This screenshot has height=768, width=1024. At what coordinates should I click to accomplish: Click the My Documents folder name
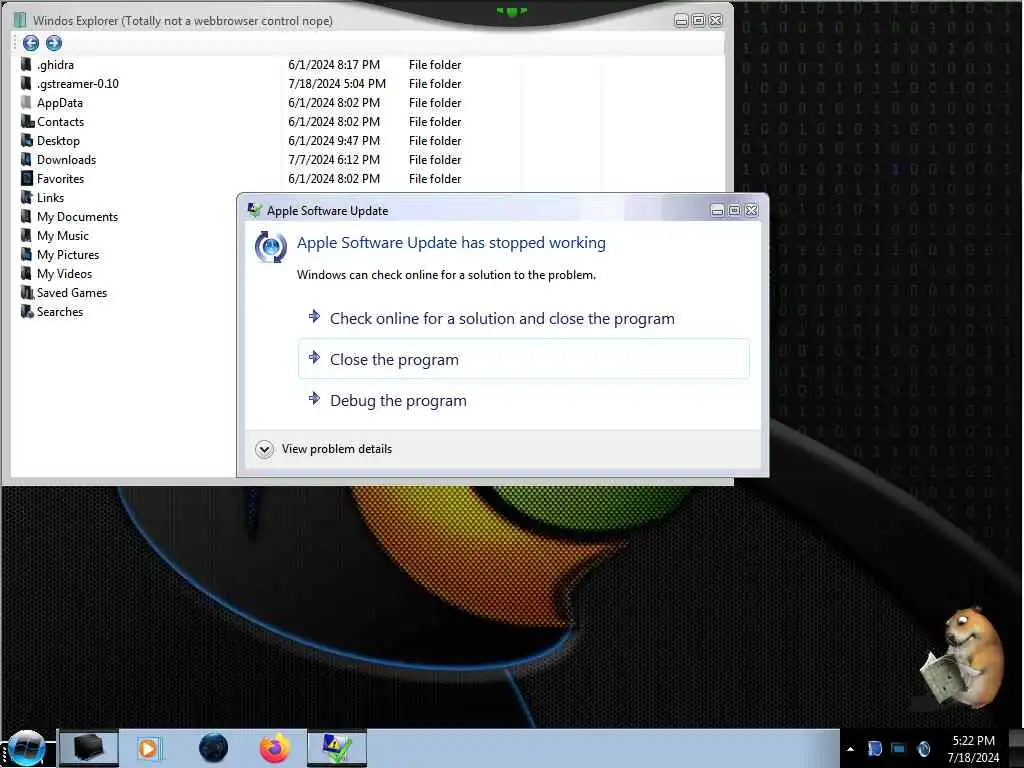tap(78, 216)
